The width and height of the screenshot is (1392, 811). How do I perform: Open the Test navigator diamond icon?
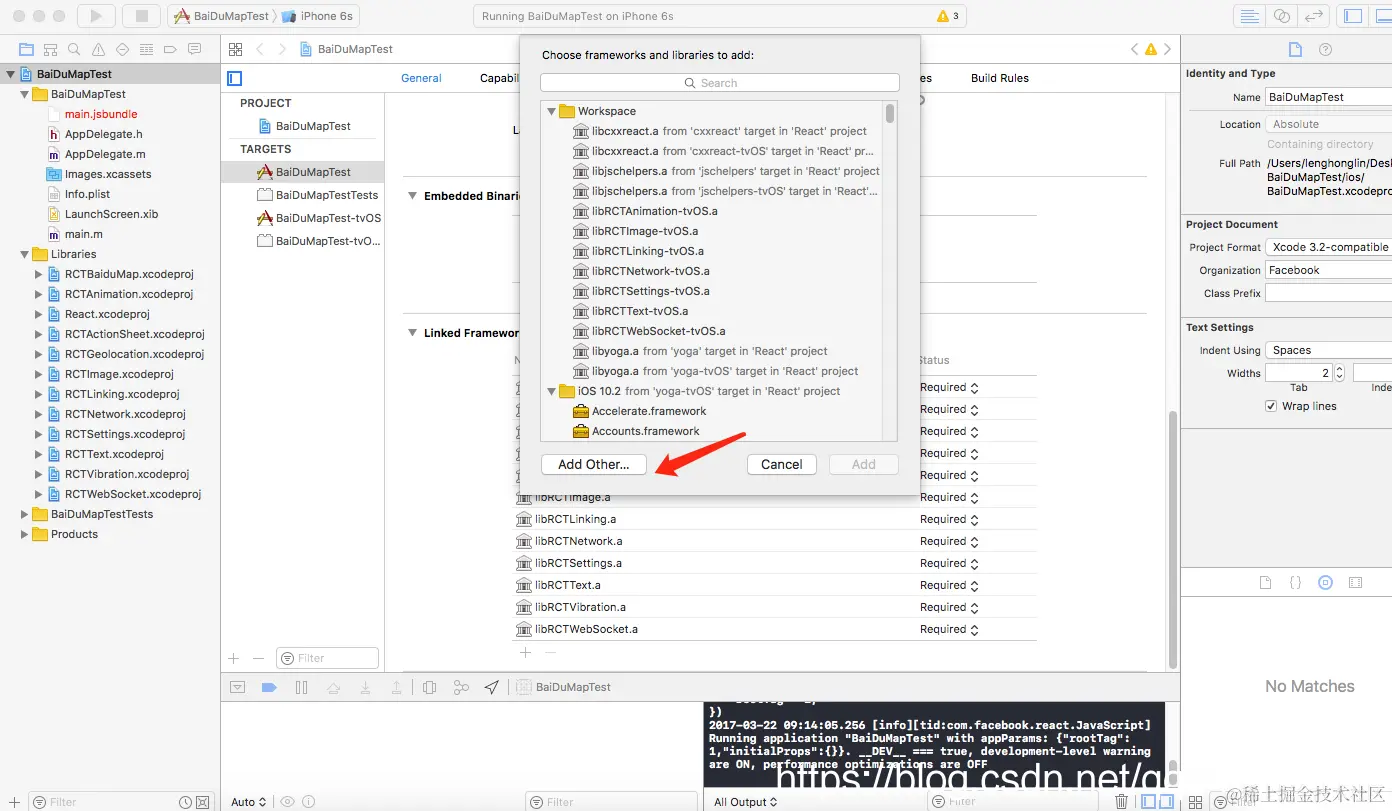tap(122, 49)
